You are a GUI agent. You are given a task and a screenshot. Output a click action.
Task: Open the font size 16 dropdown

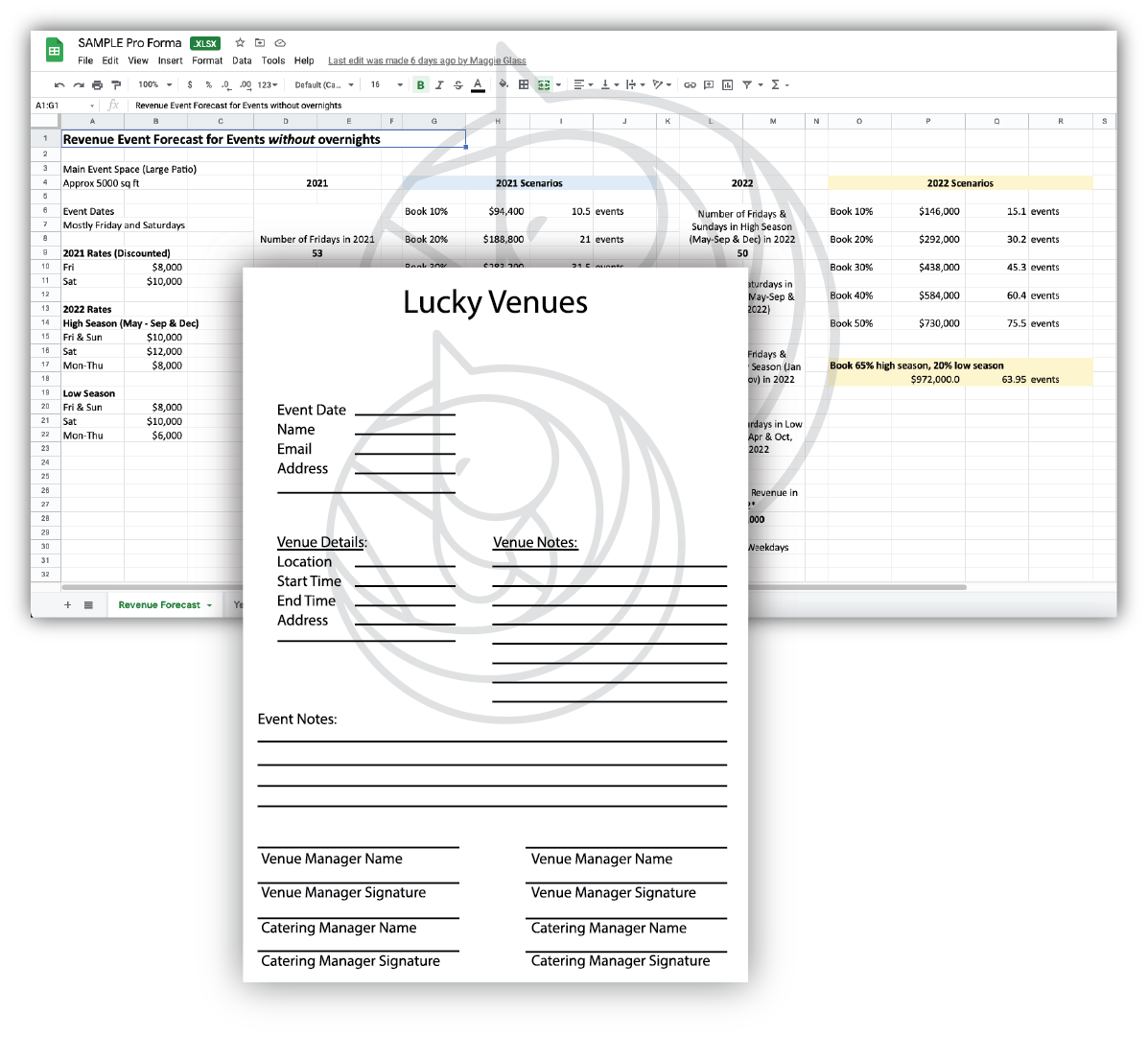[x=387, y=85]
